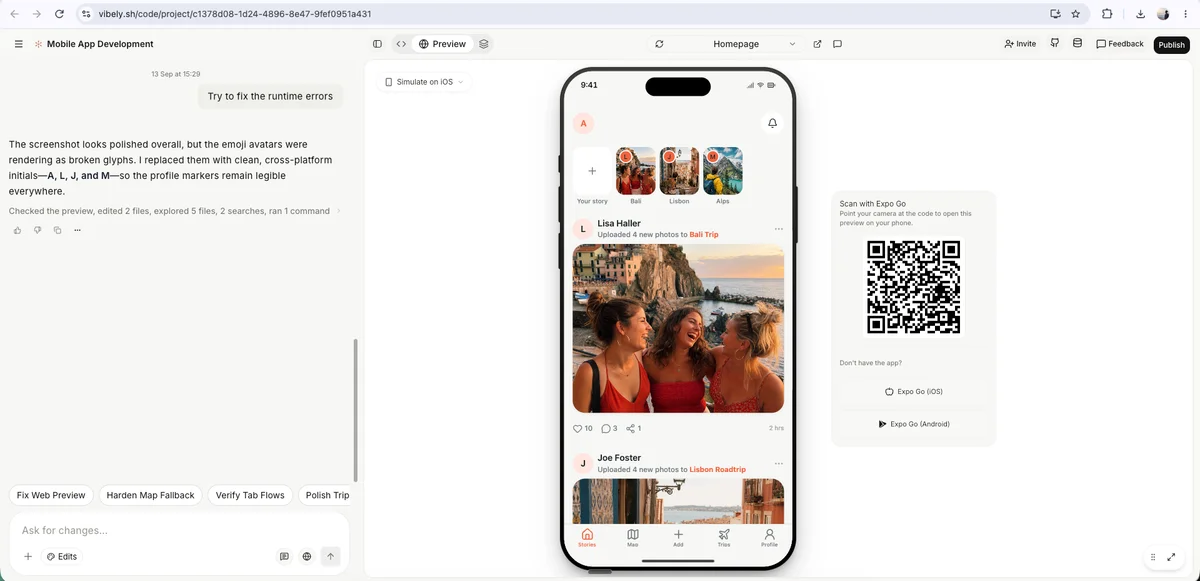Select the Trips tab in phone
This screenshot has width=1200, height=581.
(x=724, y=537)
